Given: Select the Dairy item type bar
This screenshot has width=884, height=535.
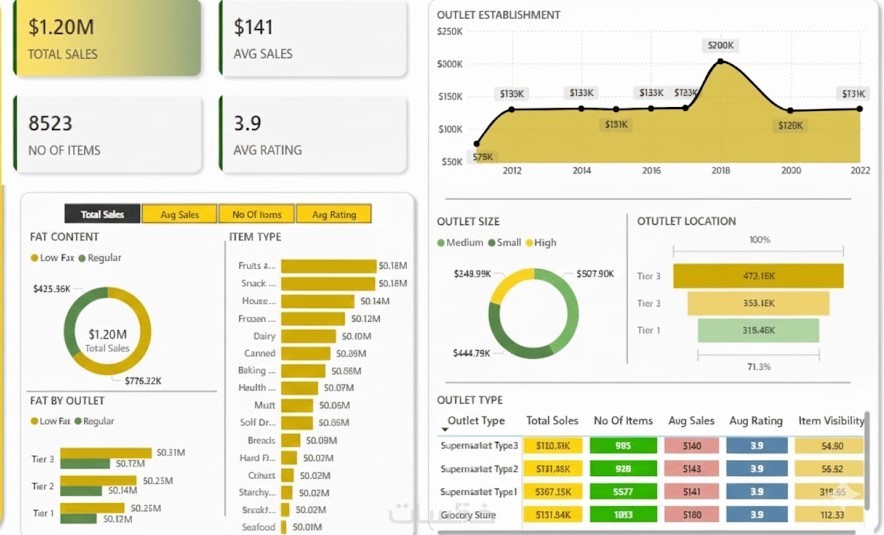Looking at the screenshot, I should (x=308, y=337).
